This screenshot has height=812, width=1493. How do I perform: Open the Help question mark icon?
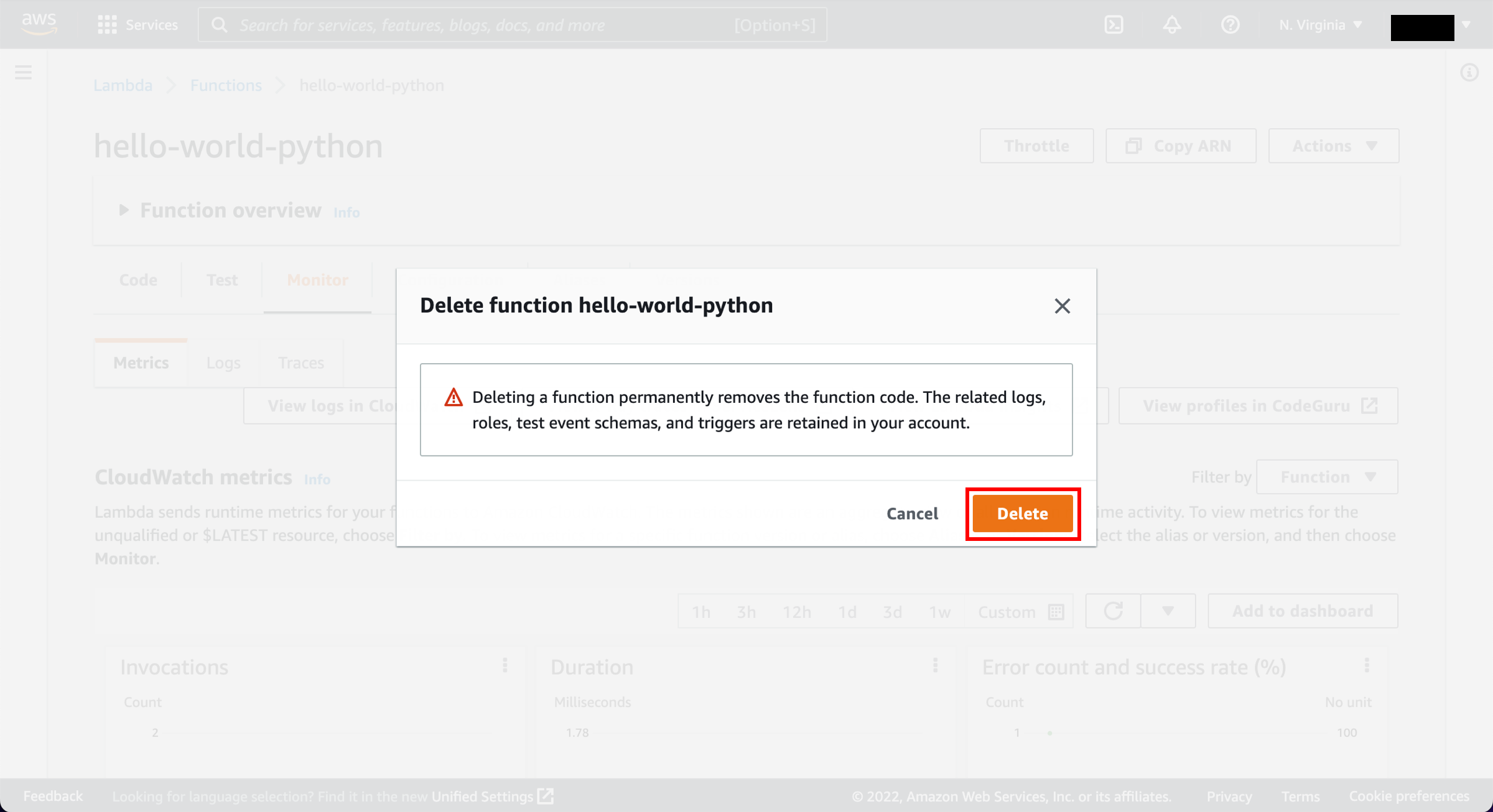(x=1230, y=25)
